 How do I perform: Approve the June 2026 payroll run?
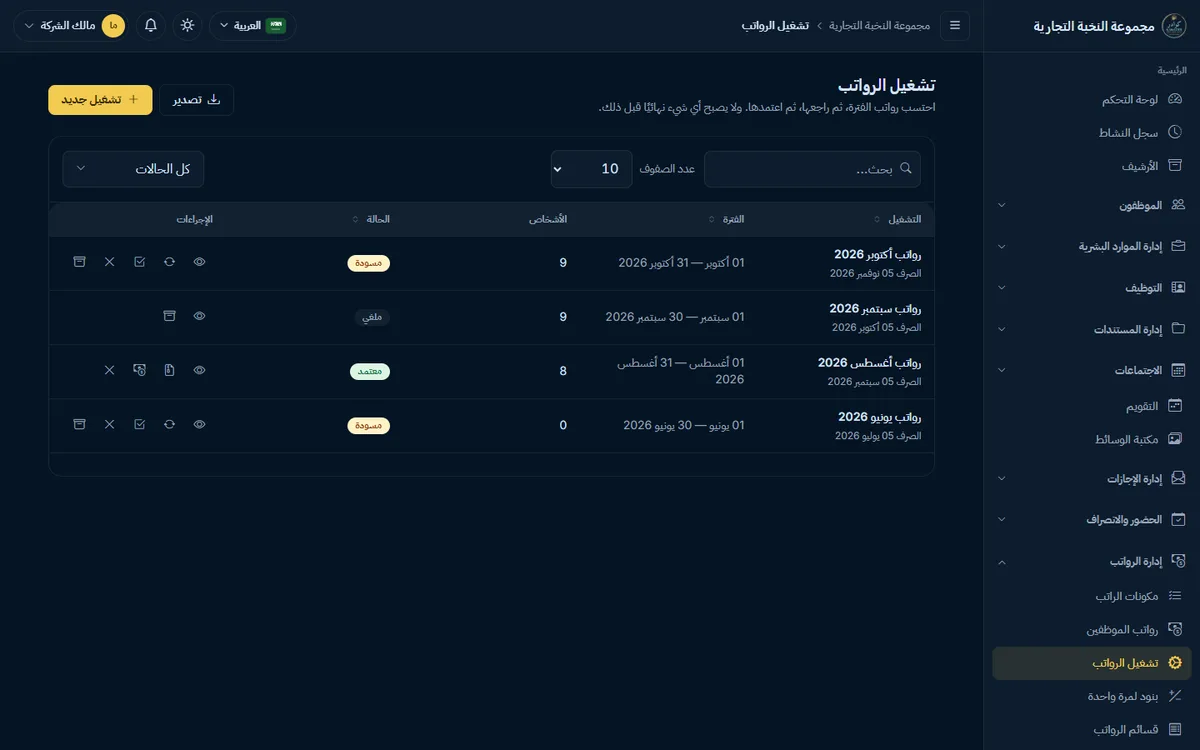140,425
